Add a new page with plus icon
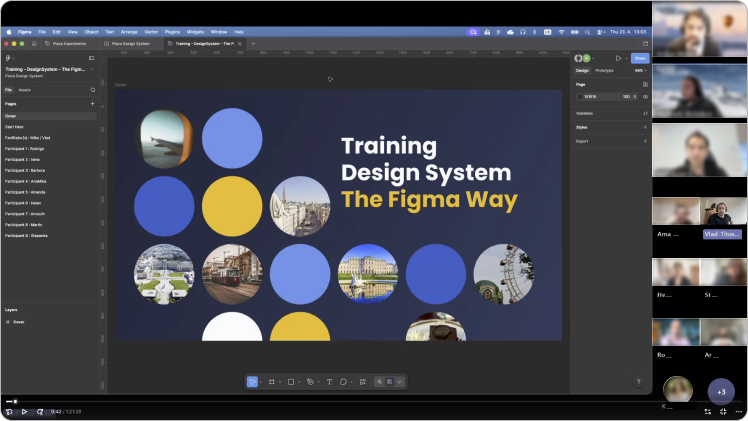The width and height of the screenshot is (748, 421). tap(93, 103)
